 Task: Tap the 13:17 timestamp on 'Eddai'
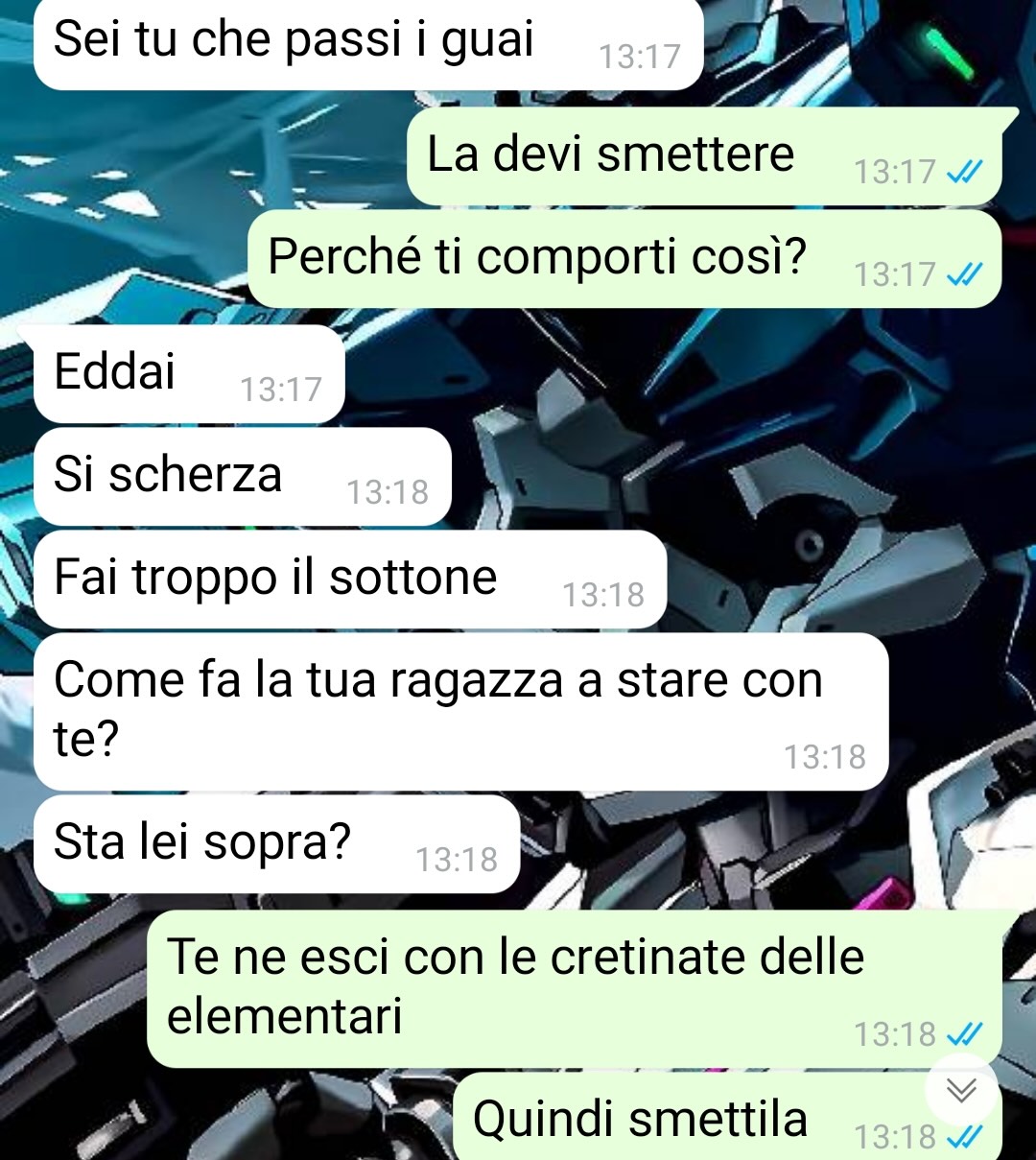pyautogui.click(x=280, y=390)
